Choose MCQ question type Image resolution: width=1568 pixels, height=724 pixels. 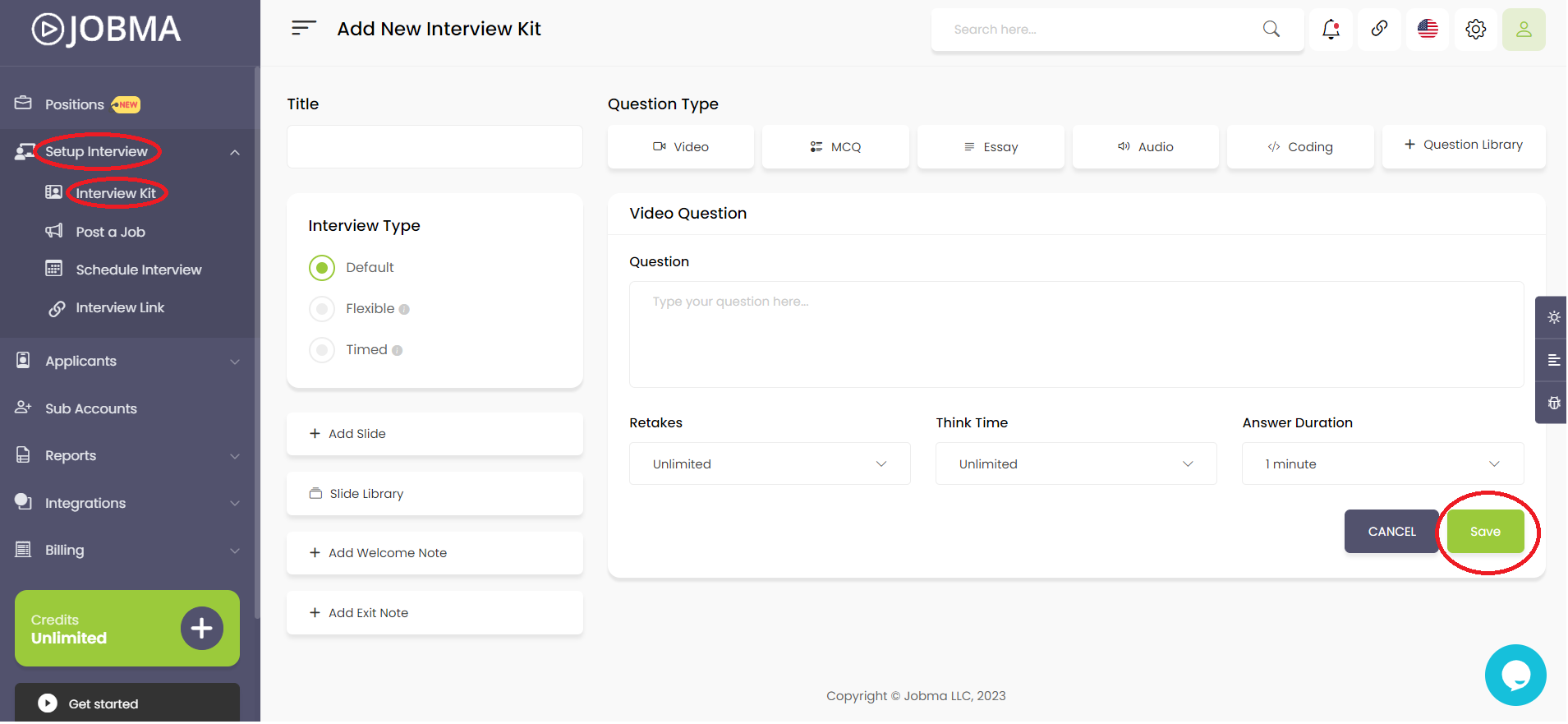point(835,147)
